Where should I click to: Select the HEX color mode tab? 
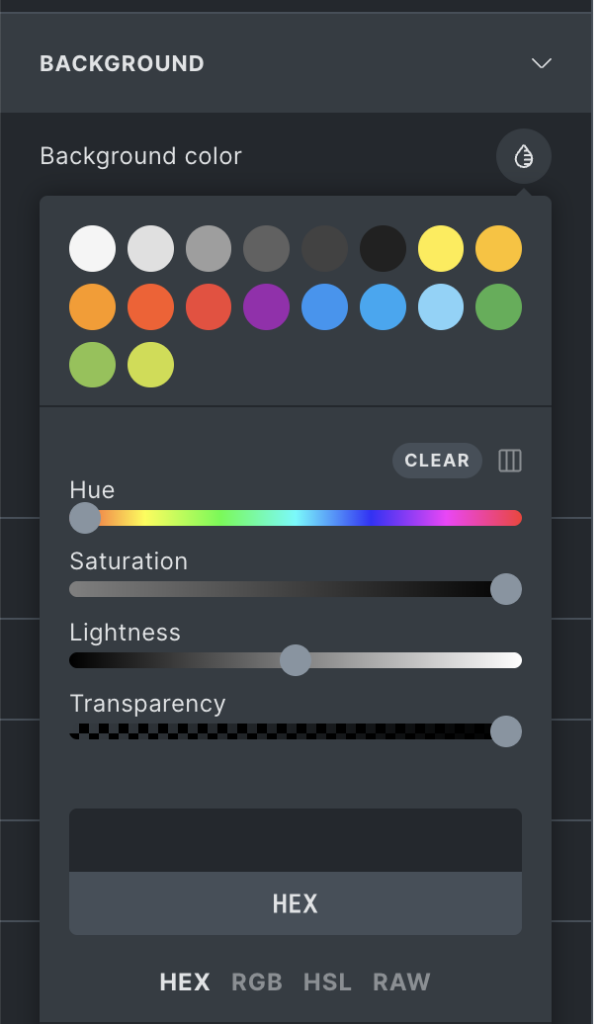(x=185, y=982)
